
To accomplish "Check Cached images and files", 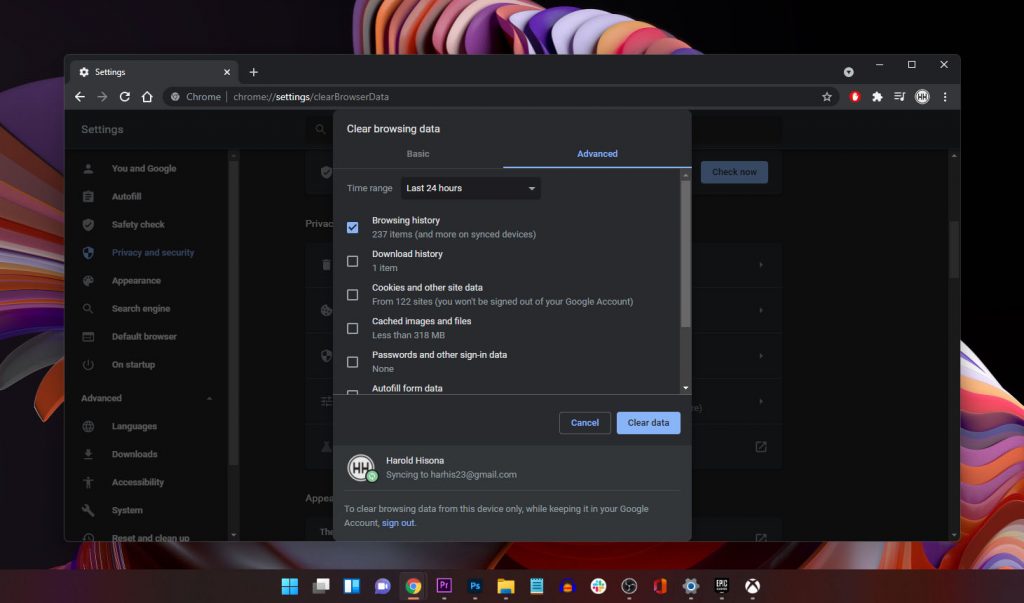I will [353, 328].
